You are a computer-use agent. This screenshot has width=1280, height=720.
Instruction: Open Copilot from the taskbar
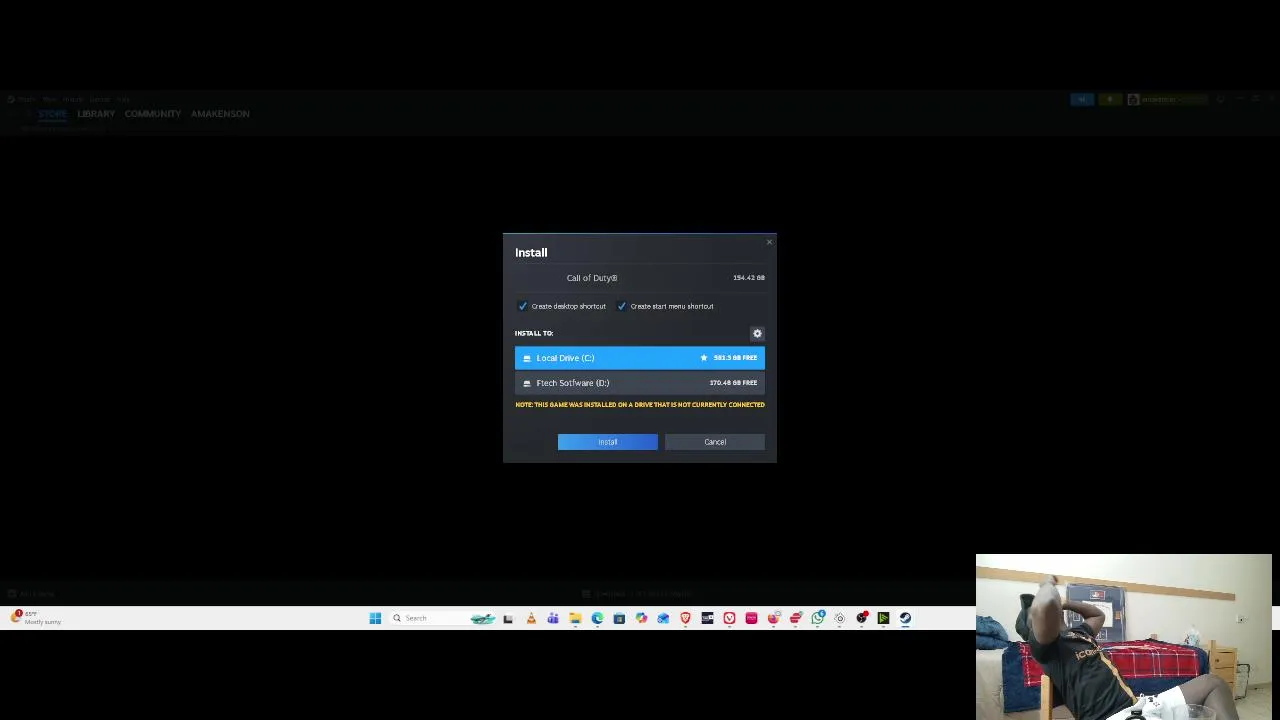641,618
